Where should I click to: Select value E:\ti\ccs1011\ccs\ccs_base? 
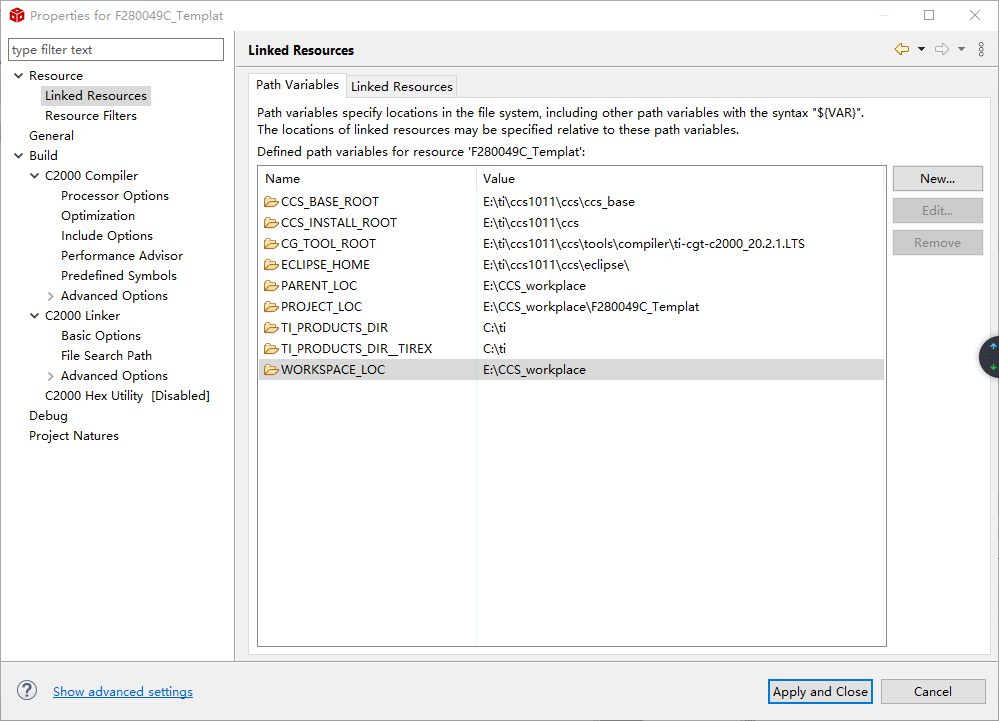(559, 202)
